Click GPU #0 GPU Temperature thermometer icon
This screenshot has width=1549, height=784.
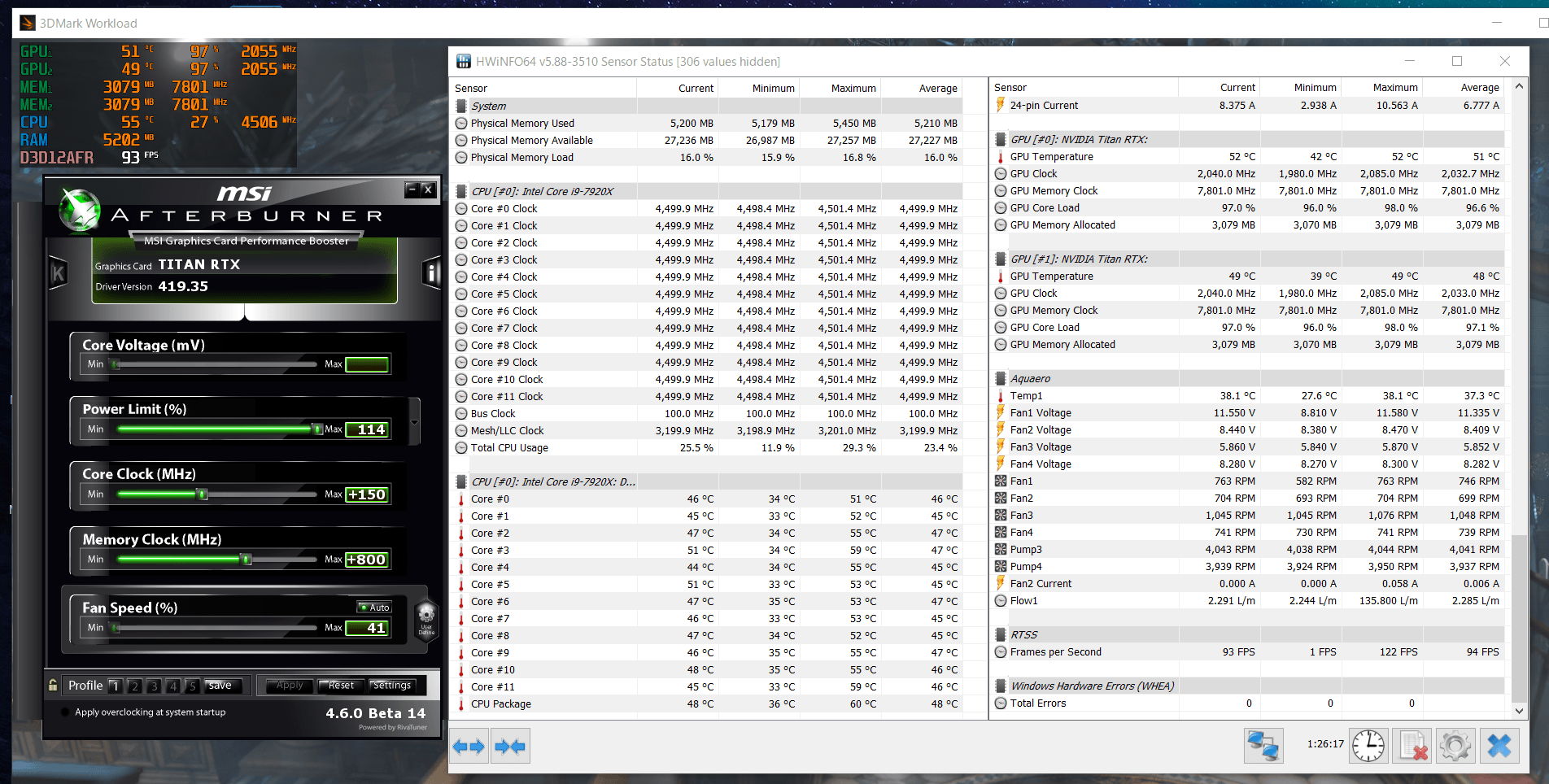[1001, 156]
